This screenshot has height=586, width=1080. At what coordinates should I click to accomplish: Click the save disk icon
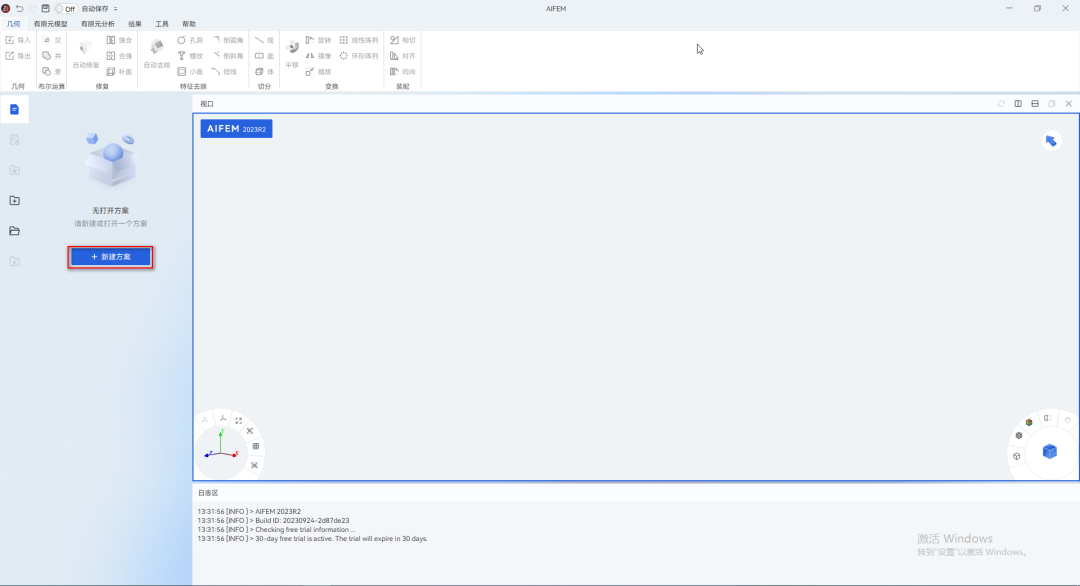[x=45, y=9]
